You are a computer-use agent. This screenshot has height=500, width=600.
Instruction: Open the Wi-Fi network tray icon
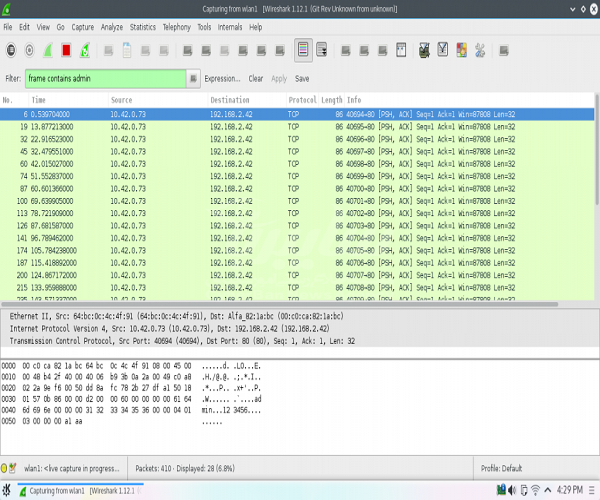pos(535,490)
